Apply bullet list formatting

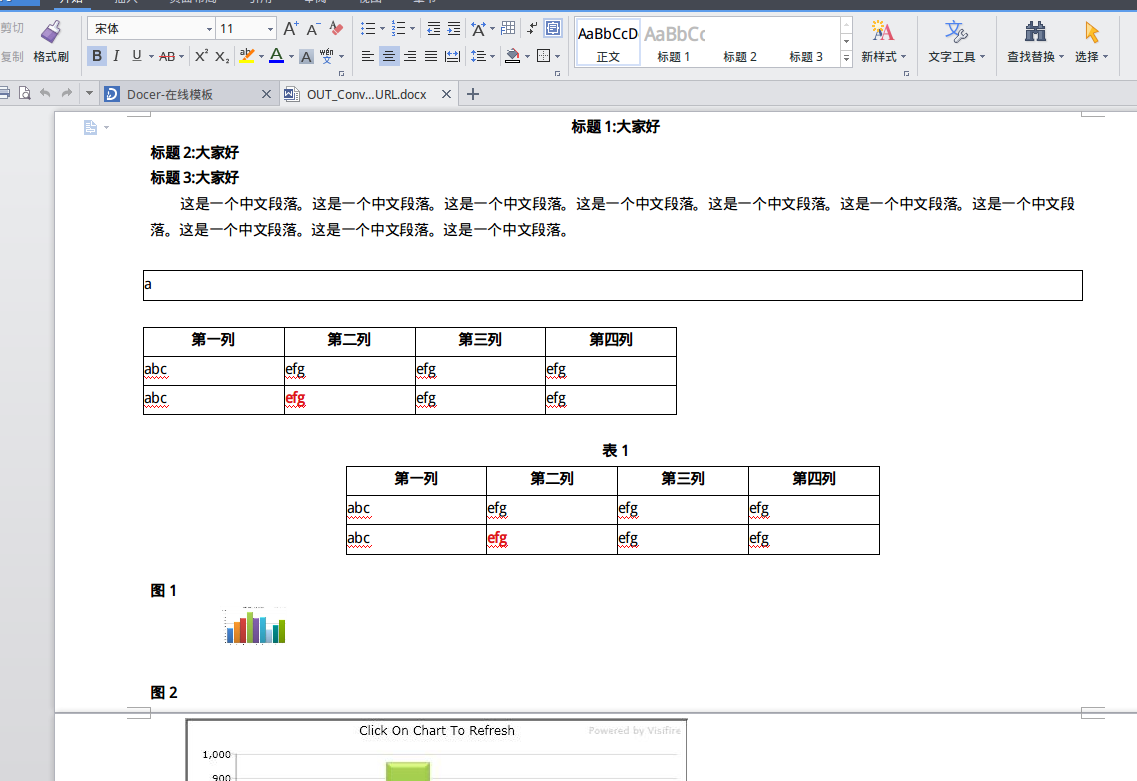pos(368,29)
